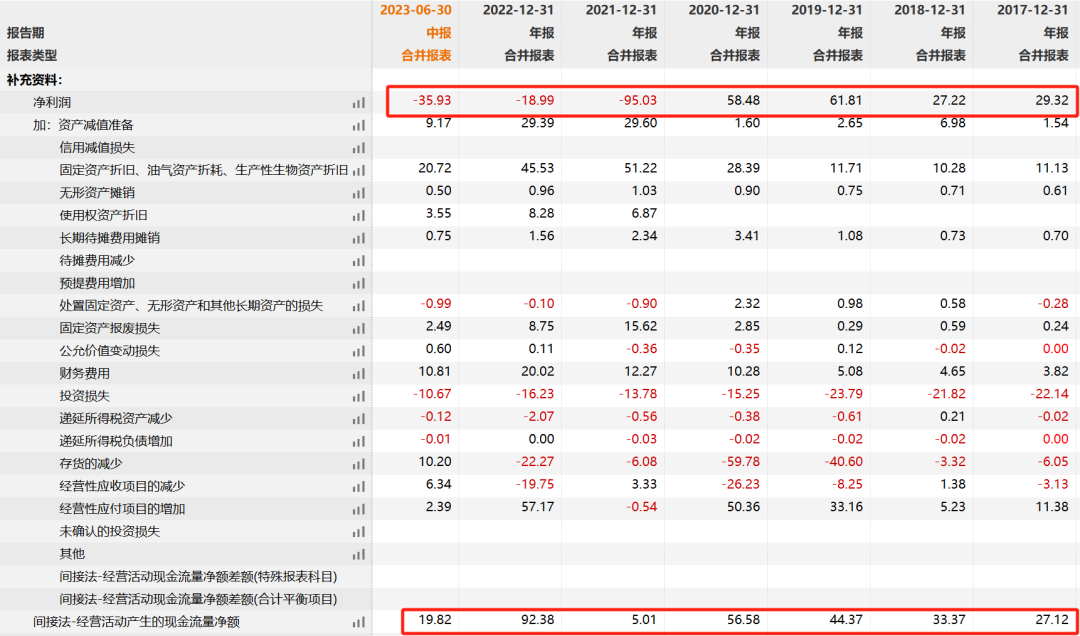The image size is (1080, 636).
Task: Open the chart icon for 经营性应付项目的增加 row
Action: [x=358, y=509]
